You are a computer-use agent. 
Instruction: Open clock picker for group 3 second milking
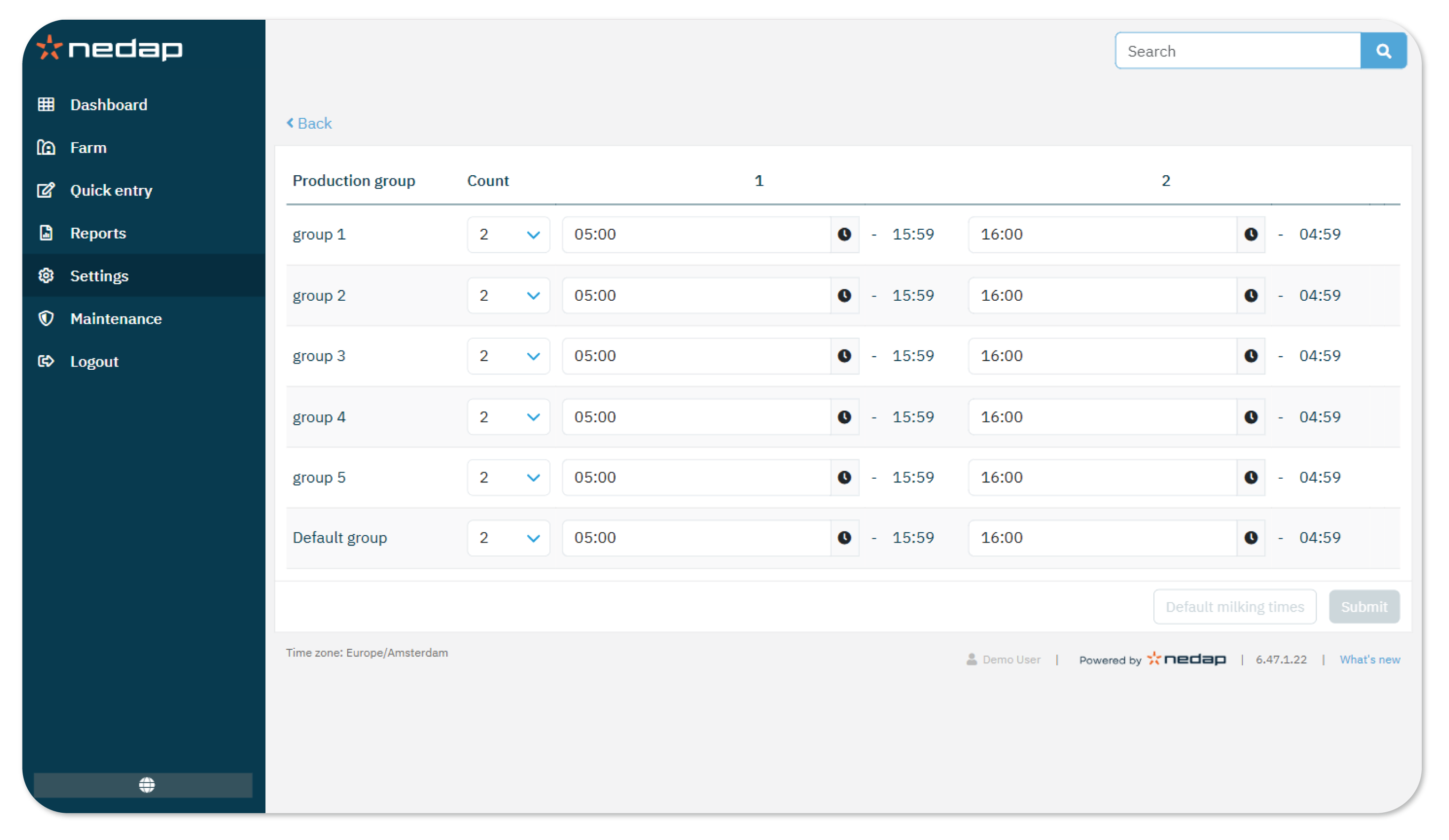click(1251, 356)
